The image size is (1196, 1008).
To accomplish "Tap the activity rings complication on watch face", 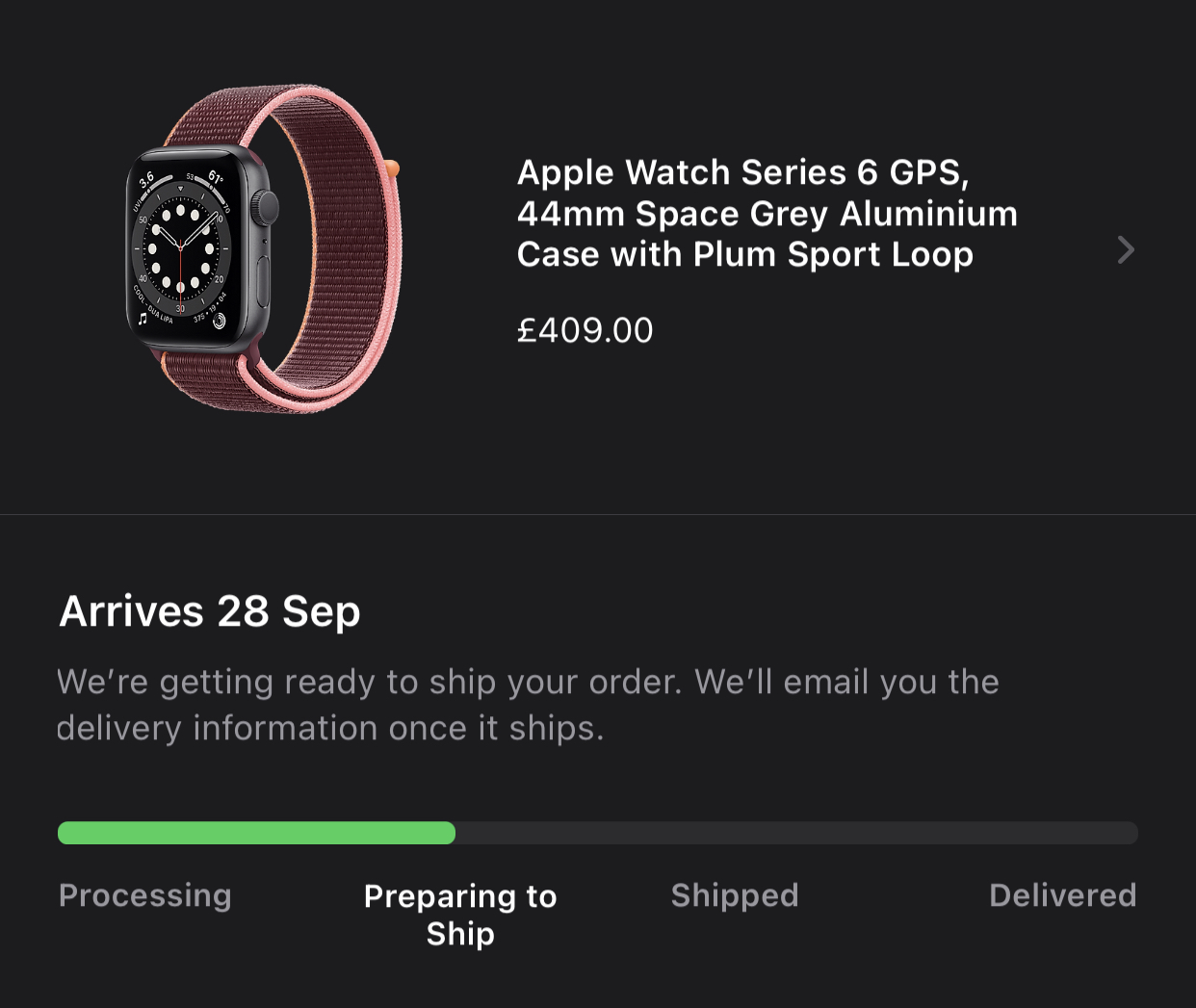I will click(220, 321).
